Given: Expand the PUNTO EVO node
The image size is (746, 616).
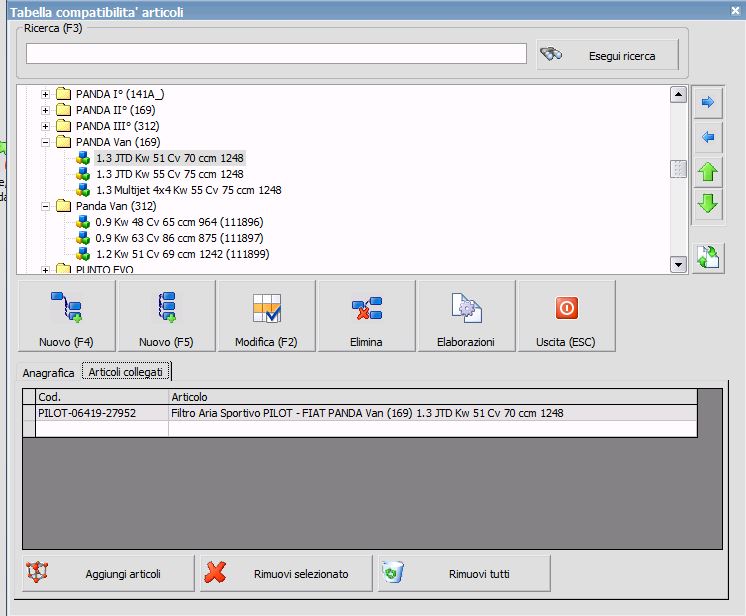Looking at the screenshot, I should click(x=45, y=270).
